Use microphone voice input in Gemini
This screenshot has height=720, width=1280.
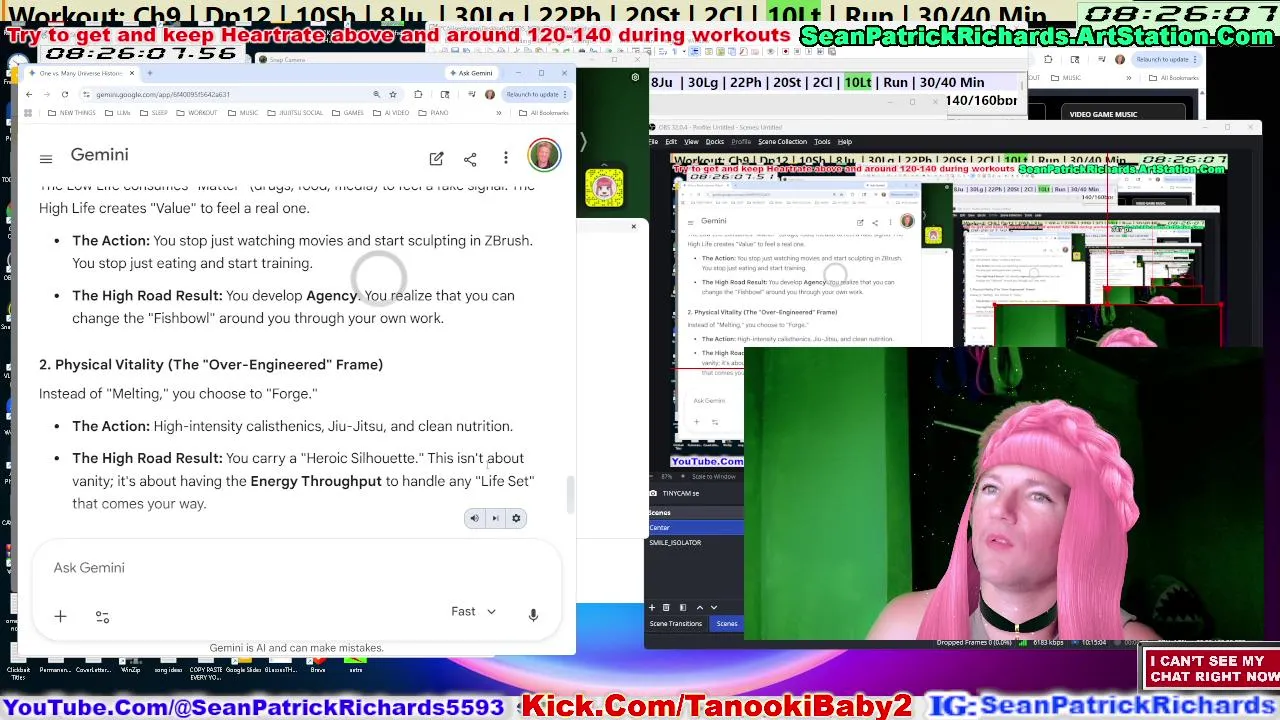coord(533,615)
